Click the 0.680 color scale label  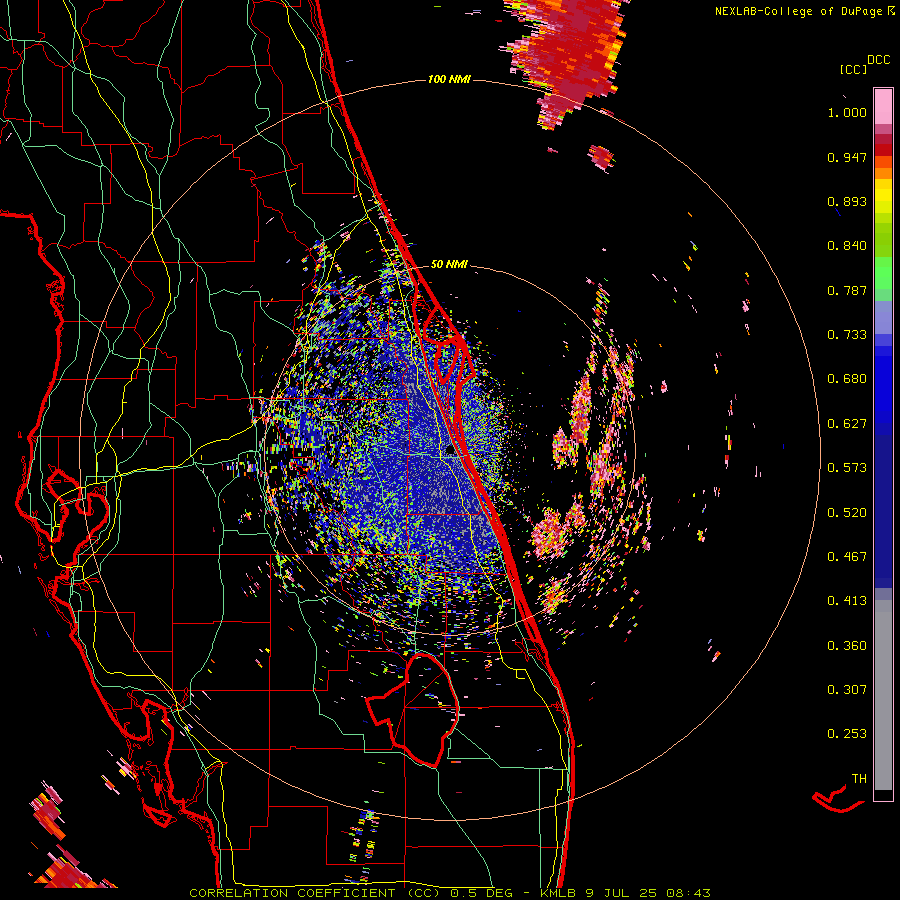click(x=847, y=379)
